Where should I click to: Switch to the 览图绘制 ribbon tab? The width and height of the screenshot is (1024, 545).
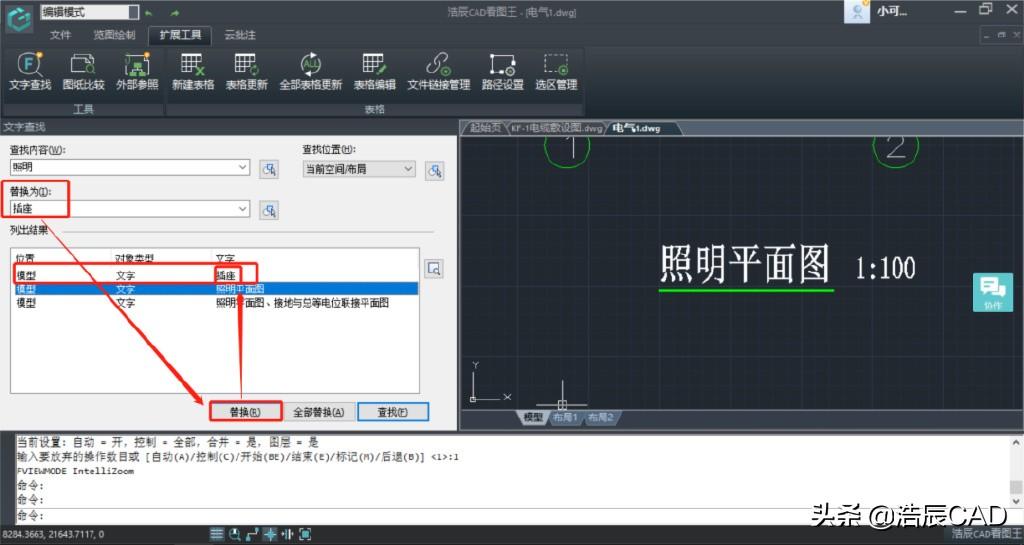pos(114,35)
